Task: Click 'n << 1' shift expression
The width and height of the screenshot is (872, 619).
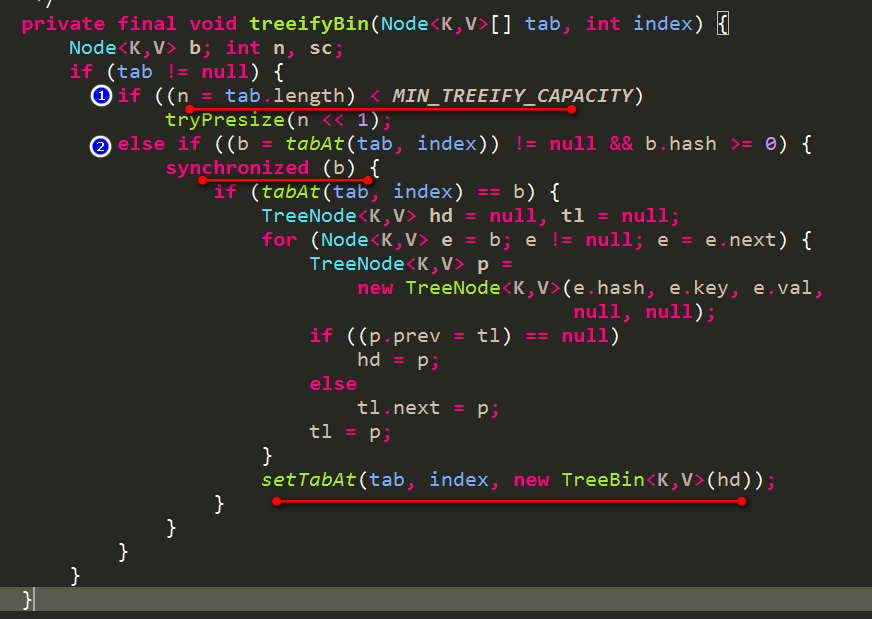Action: pos(333,120)
